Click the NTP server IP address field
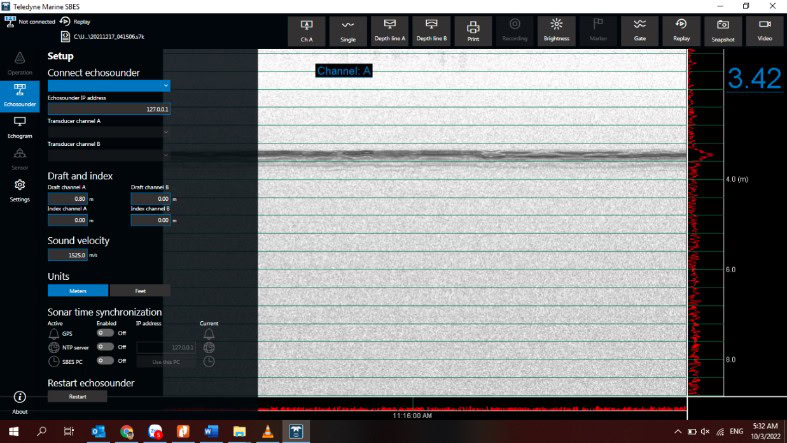787x443 pixels. (166, 347)
